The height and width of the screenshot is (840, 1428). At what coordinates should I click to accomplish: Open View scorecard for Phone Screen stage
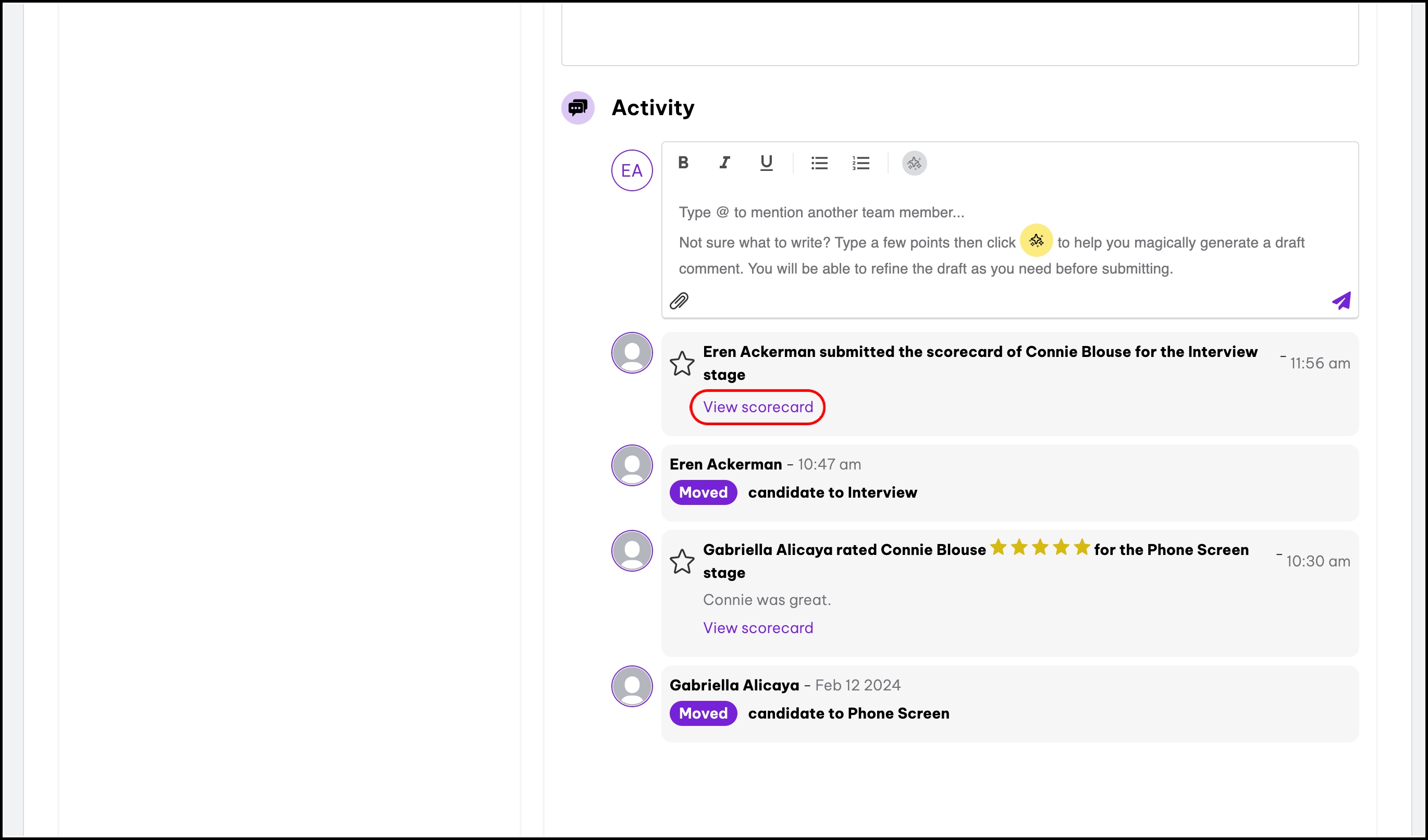tap(758, 627)
